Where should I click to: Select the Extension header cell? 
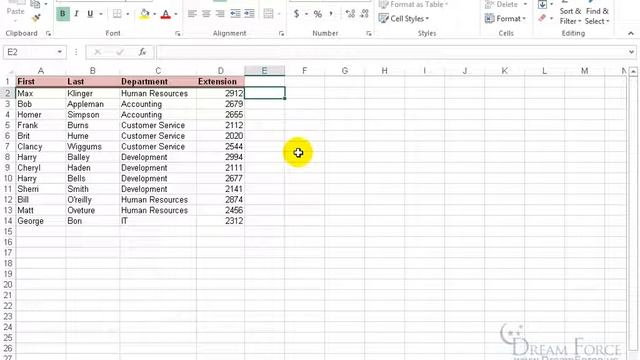click(220, 82)
